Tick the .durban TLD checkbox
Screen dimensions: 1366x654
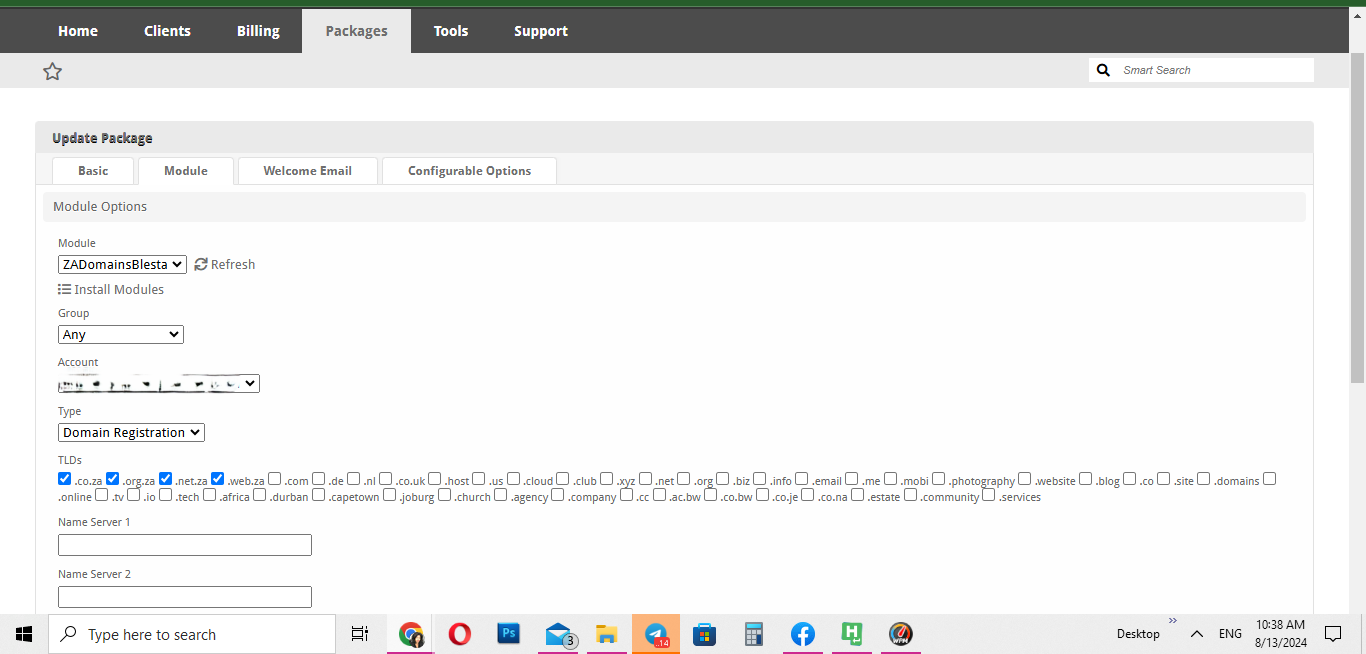260,495
